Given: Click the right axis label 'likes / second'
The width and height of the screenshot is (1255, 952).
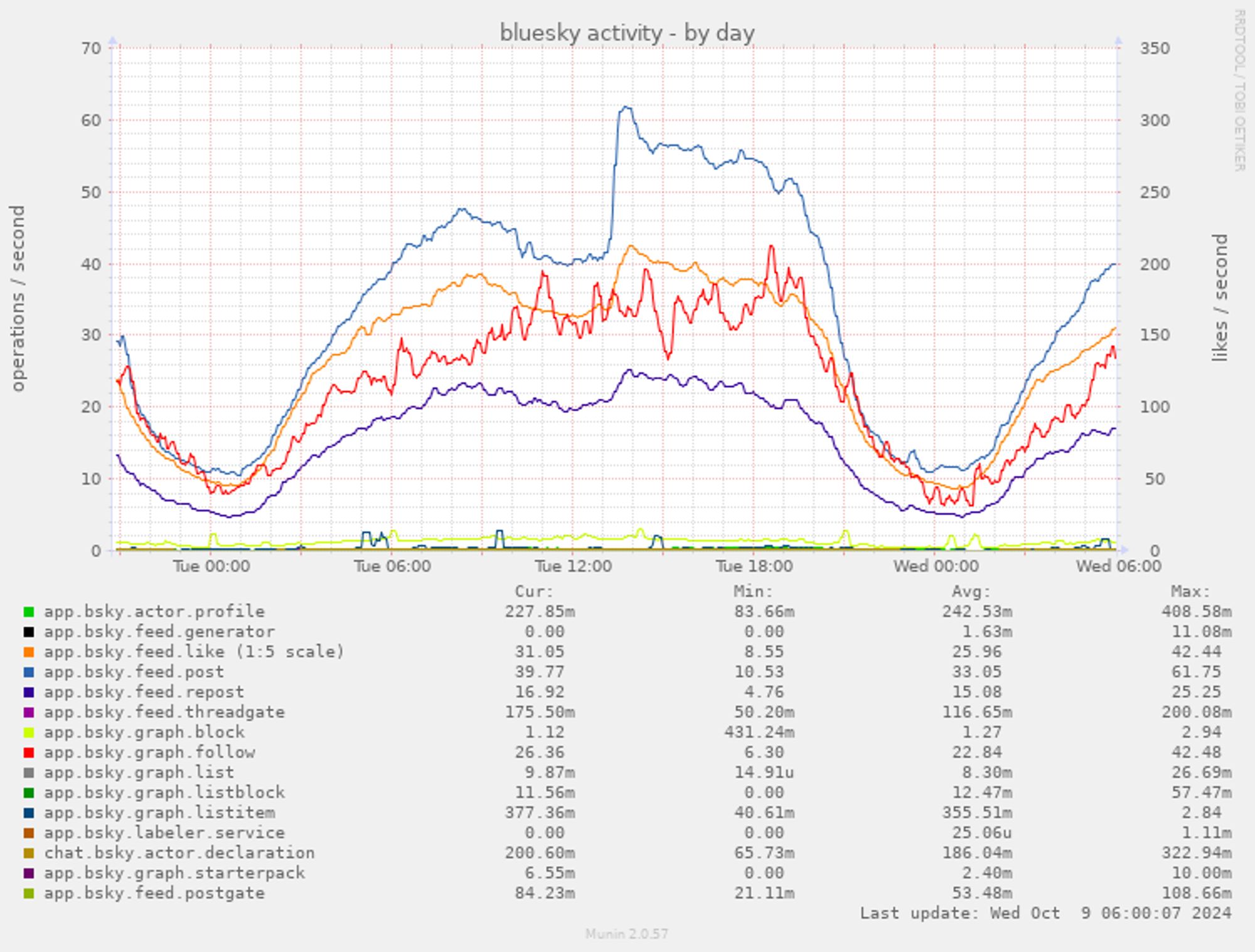Looking at the screenshot, I should pyautogui.click(x=1219, y=298).
